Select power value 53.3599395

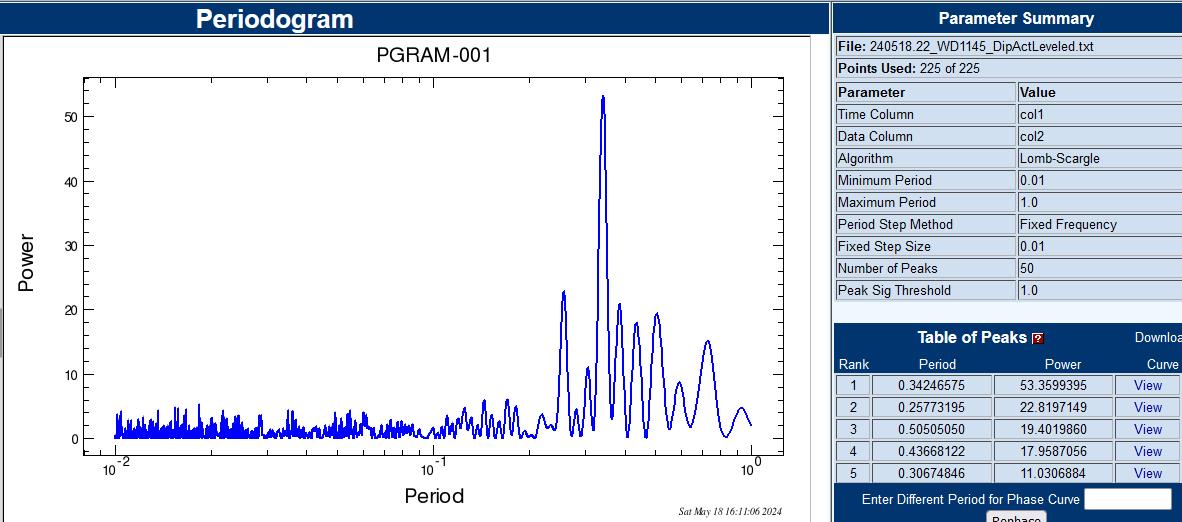tap(1052, 385)
